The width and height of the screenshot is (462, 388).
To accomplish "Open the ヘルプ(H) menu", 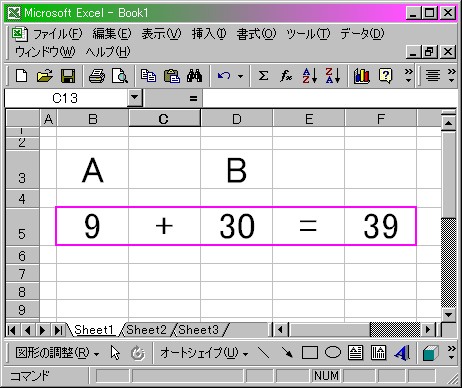I will coord(108,52).
